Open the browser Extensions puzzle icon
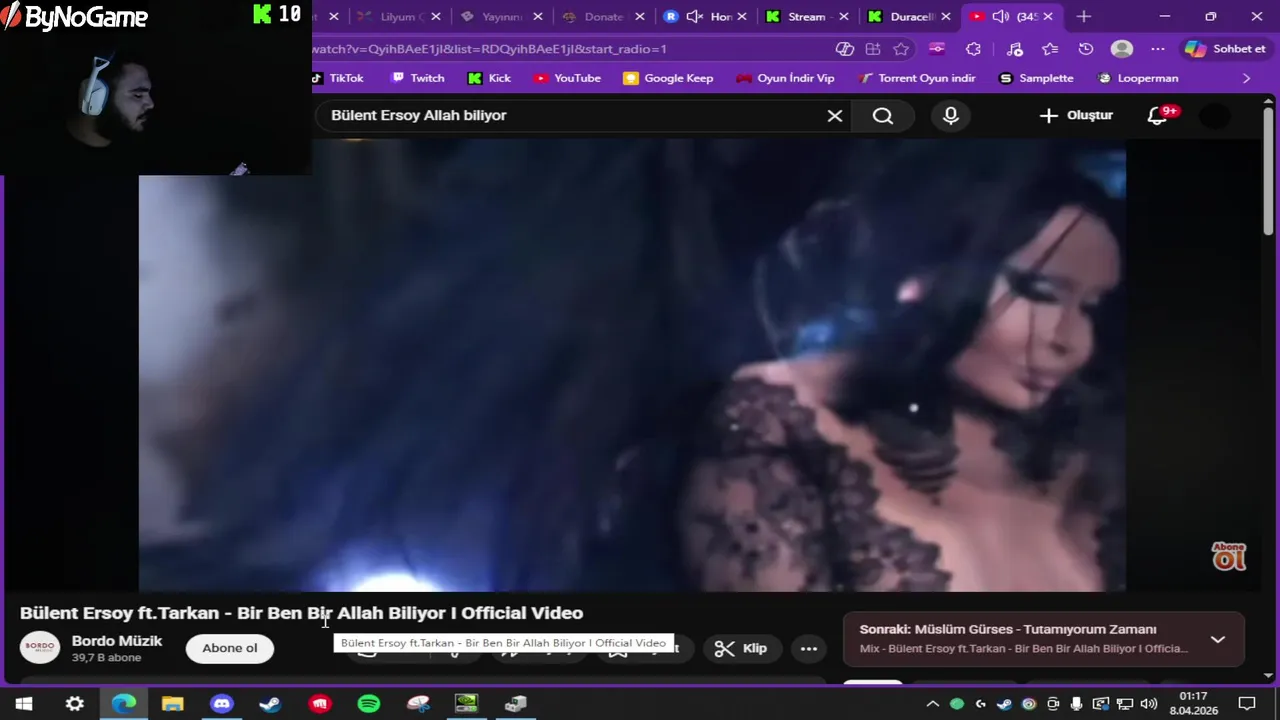 973,49
